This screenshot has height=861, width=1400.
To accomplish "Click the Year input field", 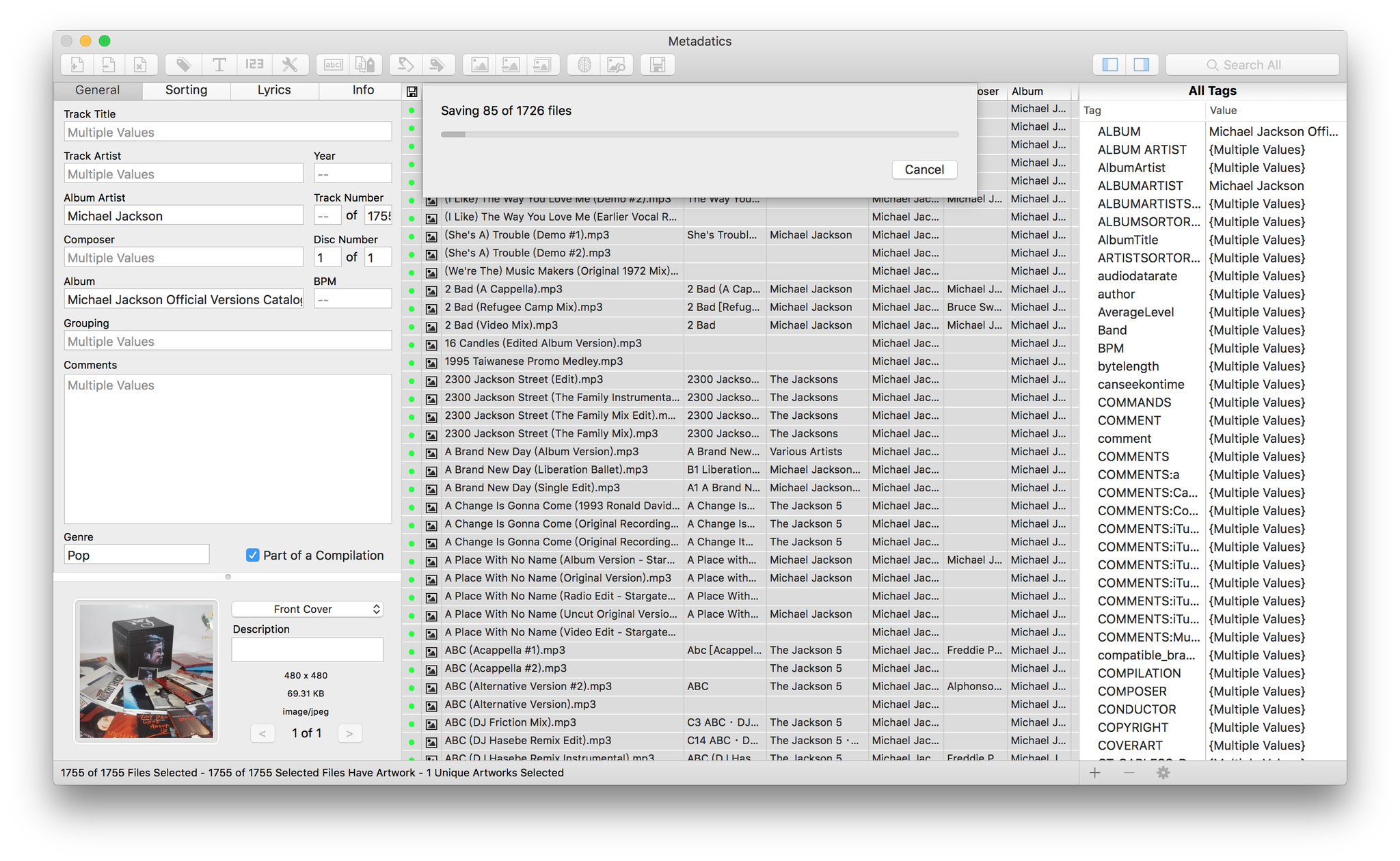I will point(353,174).
